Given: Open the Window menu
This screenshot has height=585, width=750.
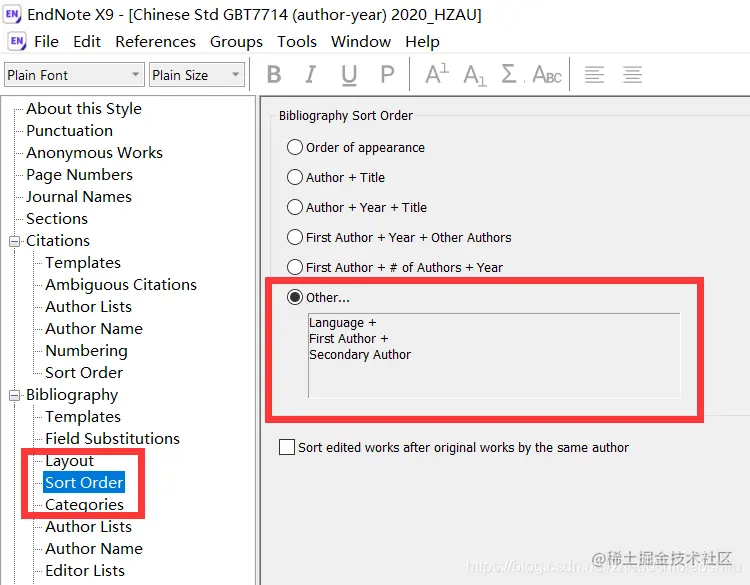Looking at the screenshot, I should tap(361, 42).
